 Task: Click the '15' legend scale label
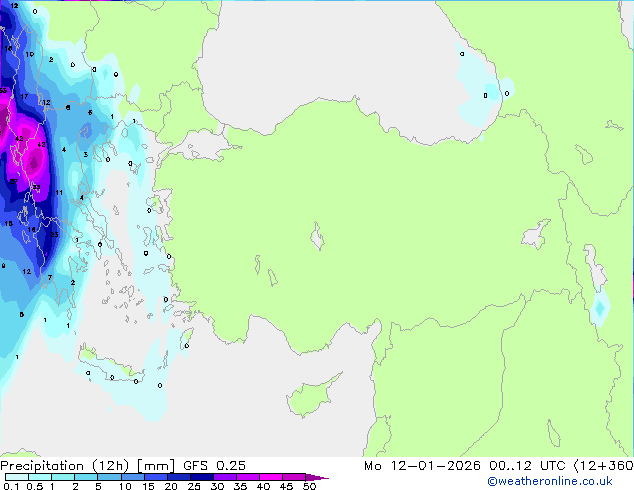point(148,486)
